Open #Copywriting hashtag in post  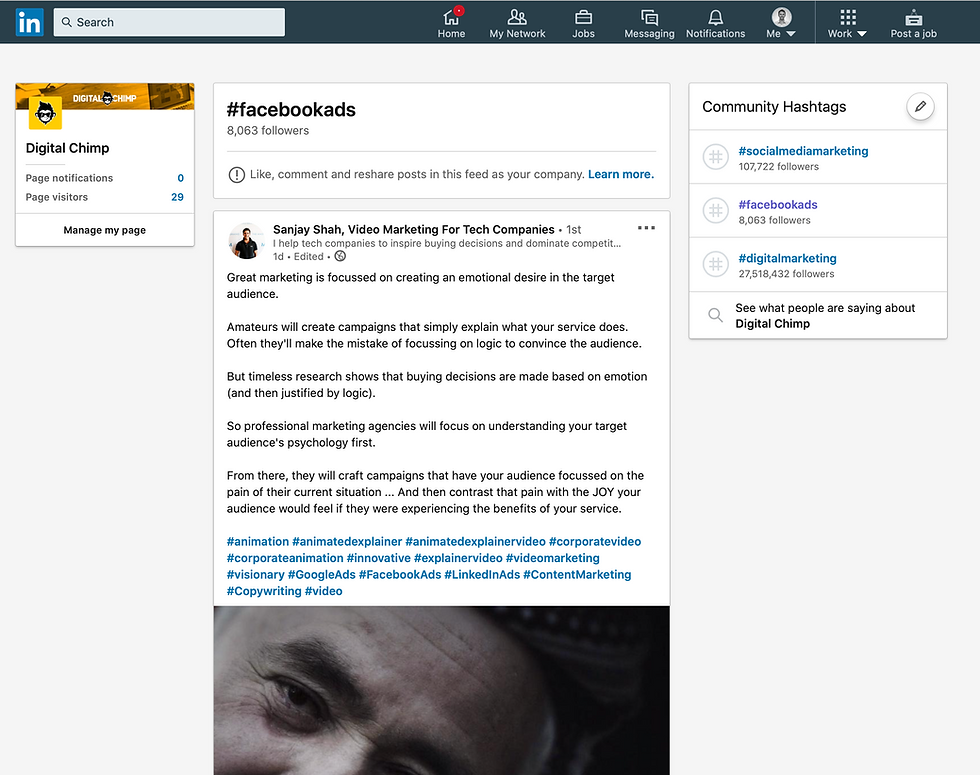tap(264, 591)
